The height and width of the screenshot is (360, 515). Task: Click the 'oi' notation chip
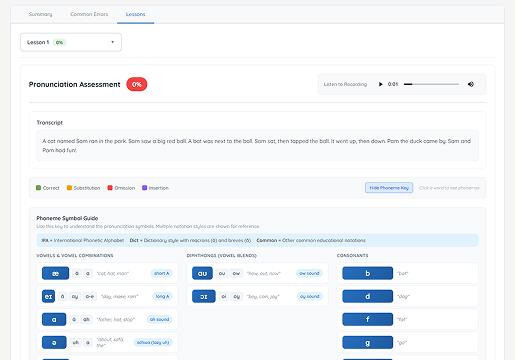click(x=224, y=296)
